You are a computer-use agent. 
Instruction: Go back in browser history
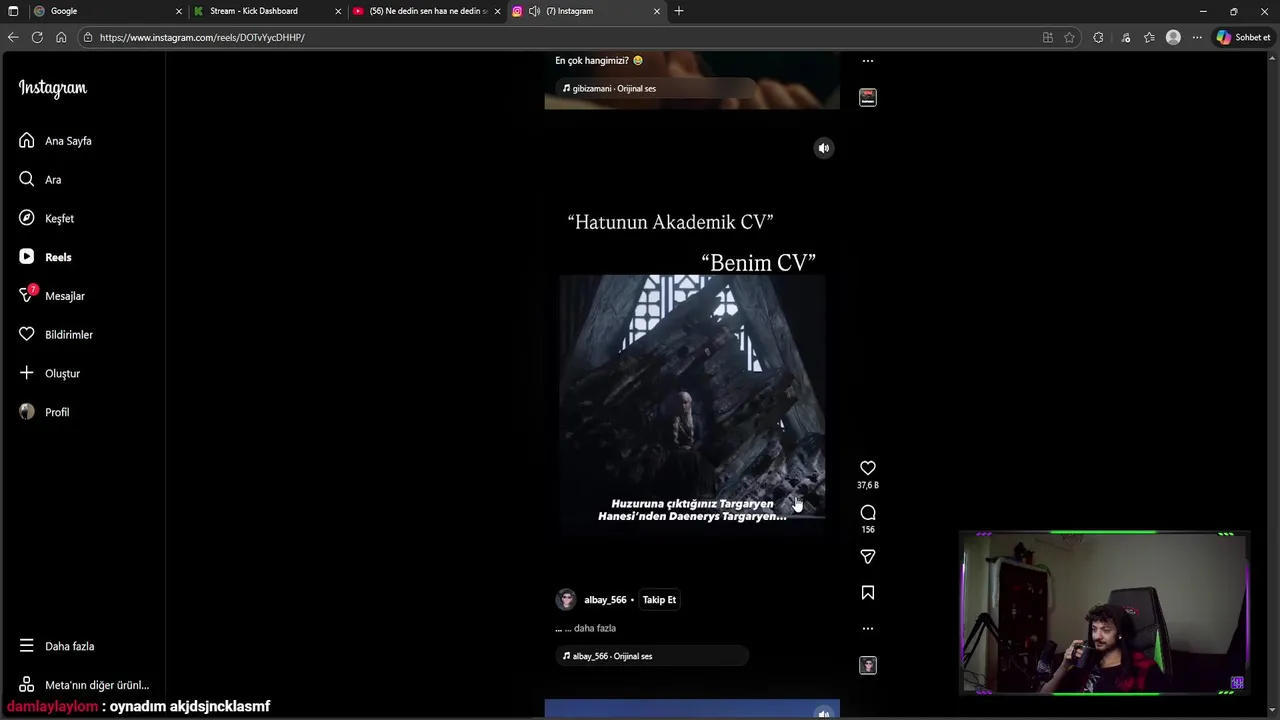(x=13, y=37)
